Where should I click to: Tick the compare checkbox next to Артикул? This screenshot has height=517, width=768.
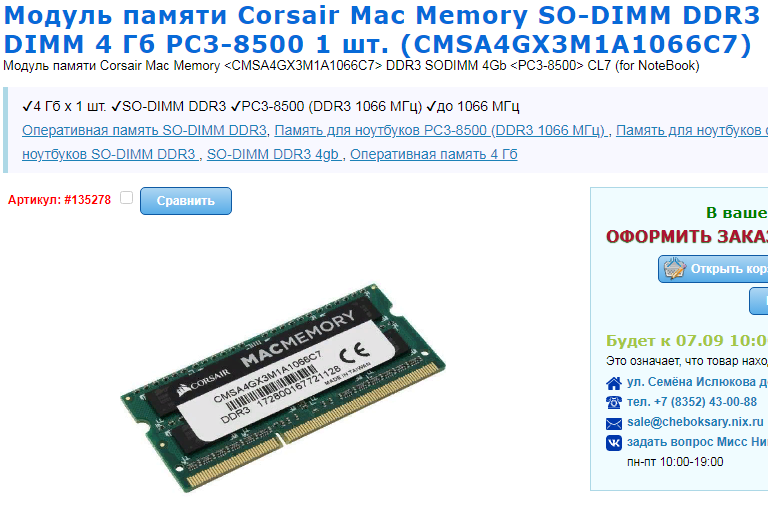126,197
